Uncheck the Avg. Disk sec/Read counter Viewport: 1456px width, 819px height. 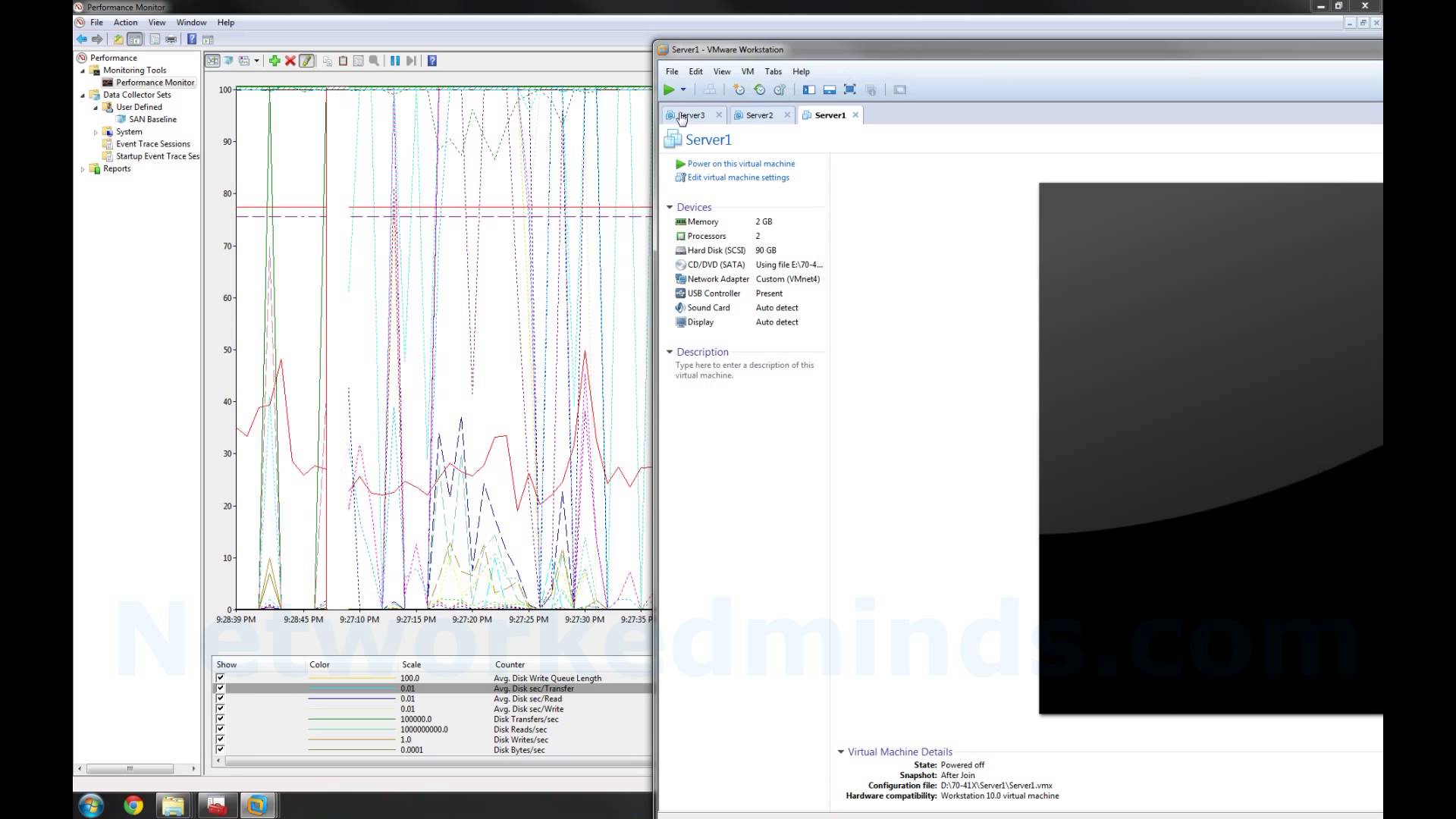tap(220, 698)
